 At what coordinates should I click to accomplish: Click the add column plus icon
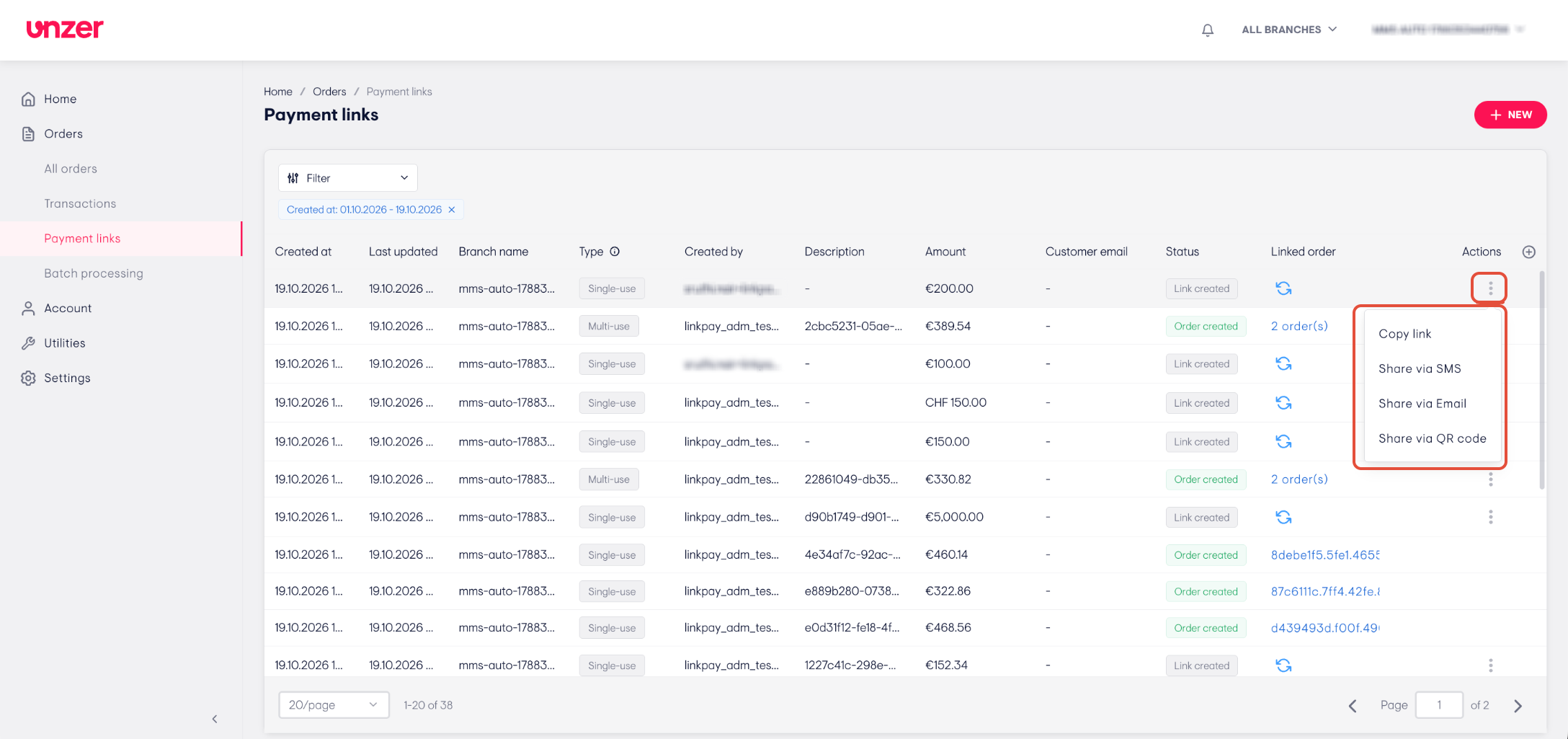point(1528,252)
